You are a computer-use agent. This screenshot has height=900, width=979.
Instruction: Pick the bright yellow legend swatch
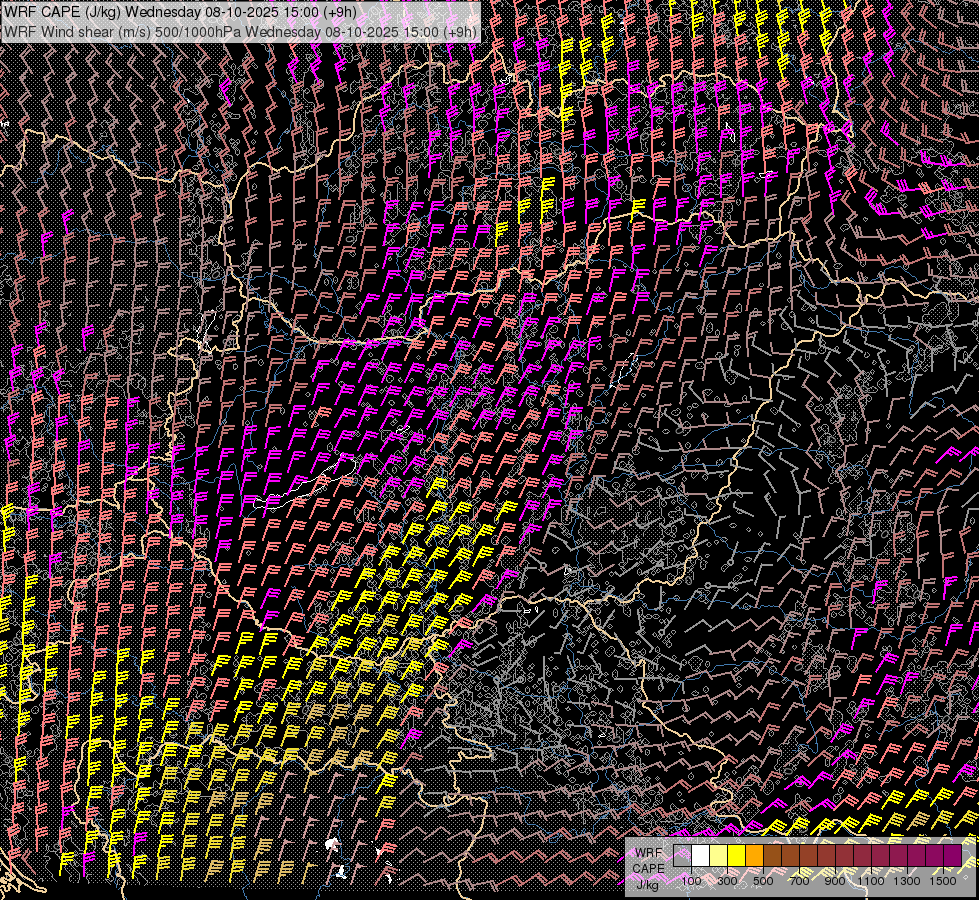pyautogui.click(x=737, y=856)
